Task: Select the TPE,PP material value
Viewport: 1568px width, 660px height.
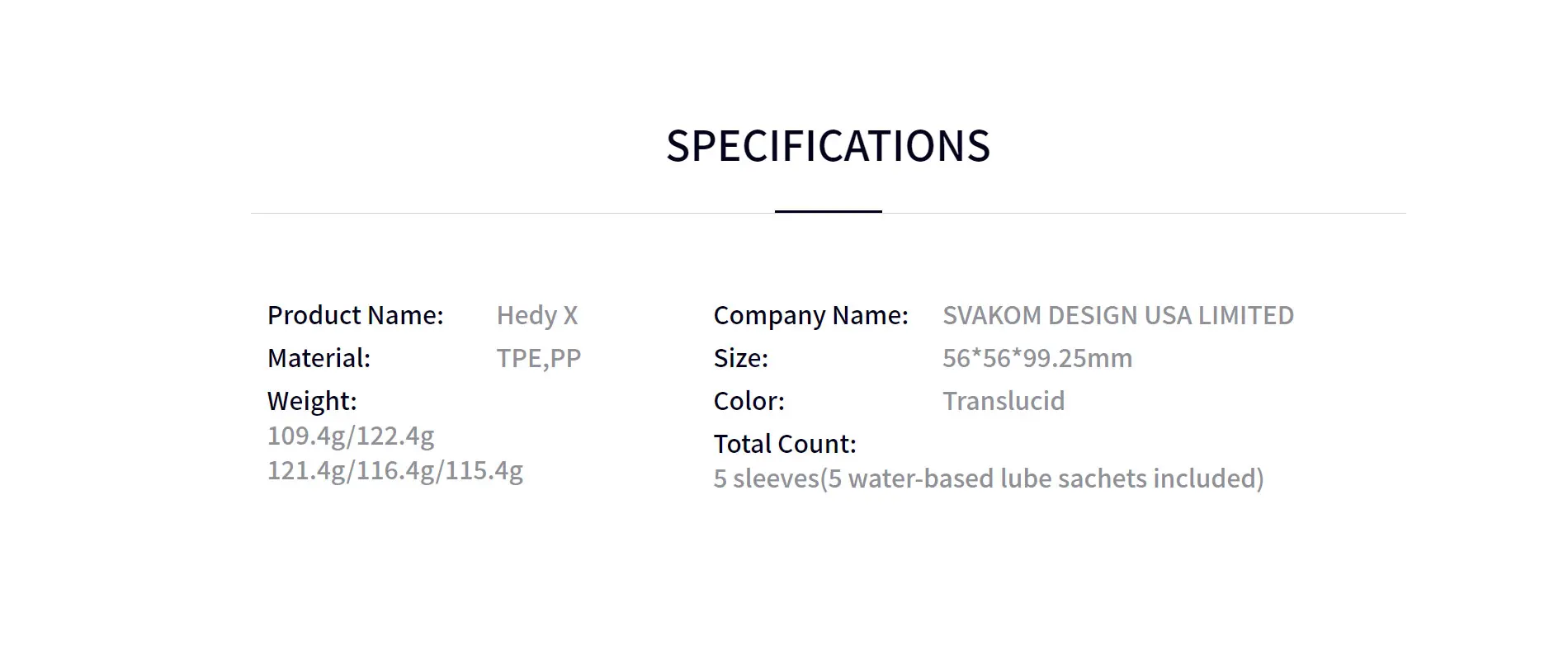Action: (x=538, y=358)
